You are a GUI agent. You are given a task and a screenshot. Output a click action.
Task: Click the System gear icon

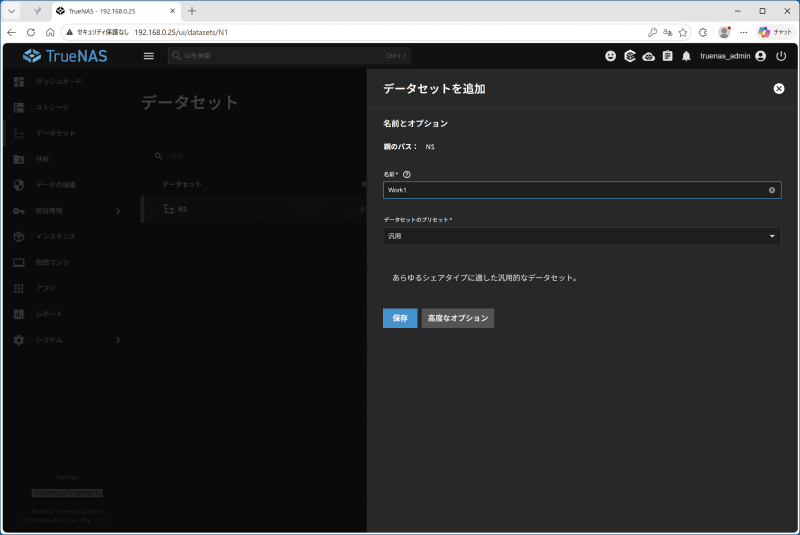19,340
